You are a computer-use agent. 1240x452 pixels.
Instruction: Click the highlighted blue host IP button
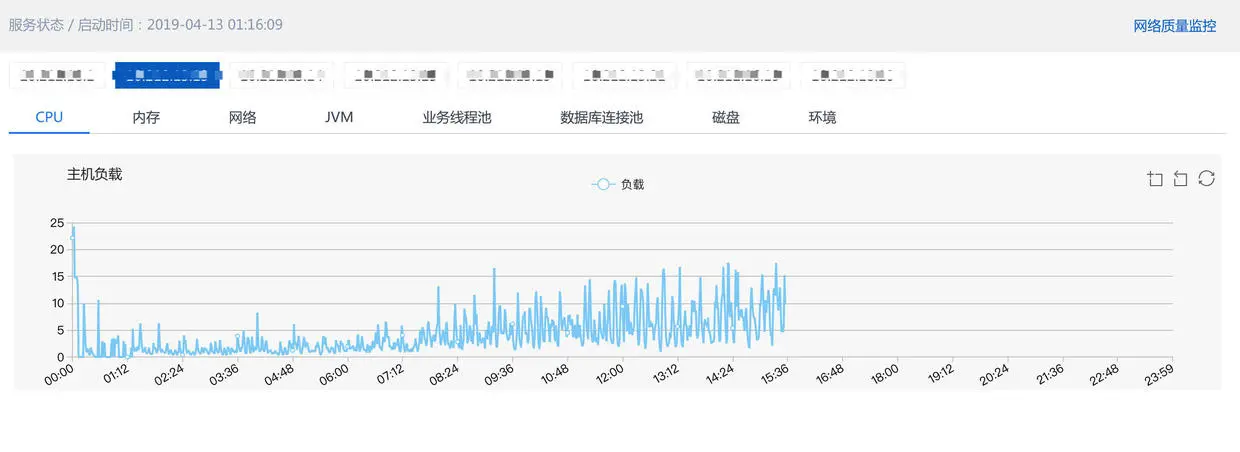(x=166, y=75)
